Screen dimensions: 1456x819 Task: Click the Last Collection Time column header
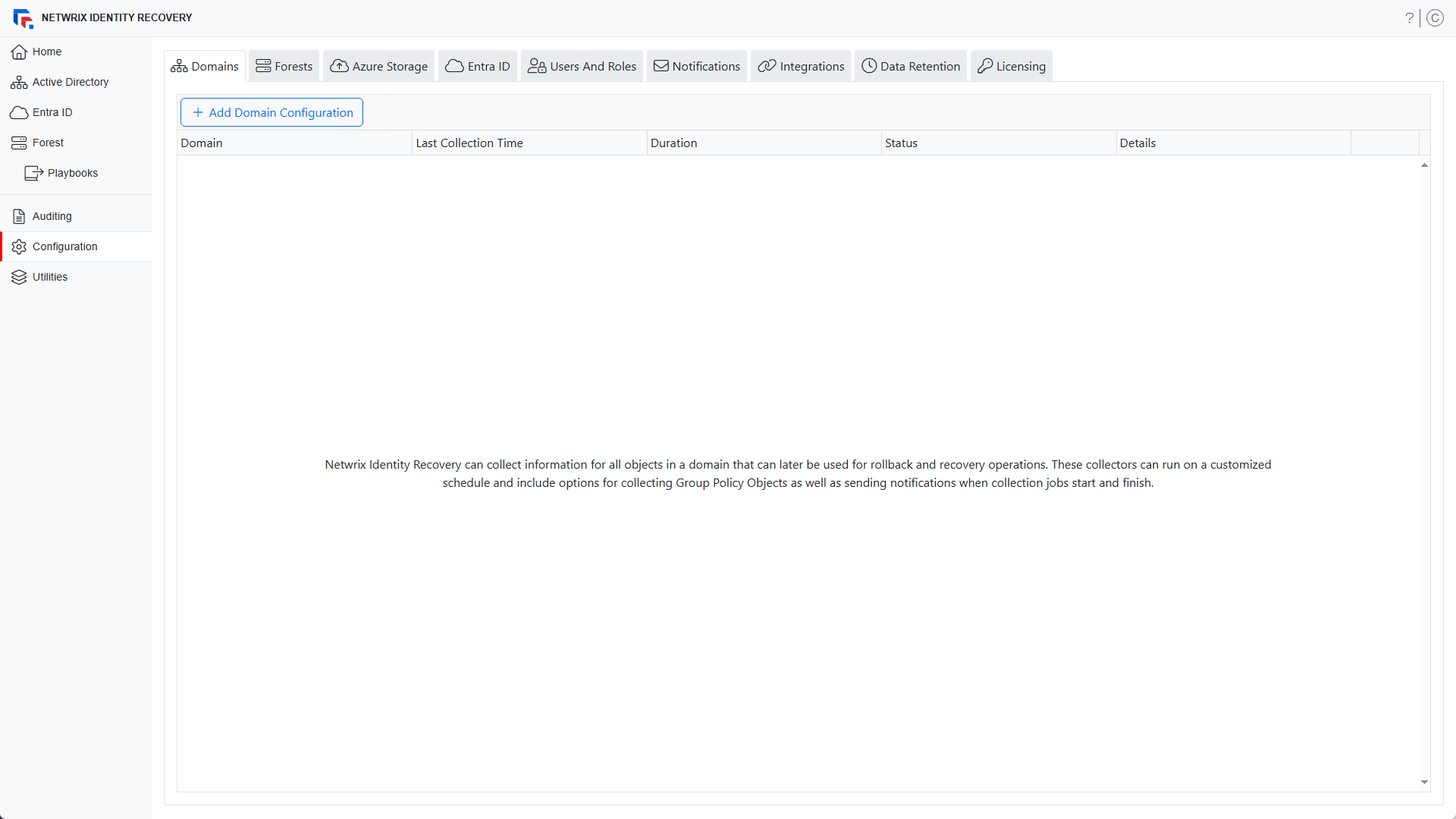[469, 143]
